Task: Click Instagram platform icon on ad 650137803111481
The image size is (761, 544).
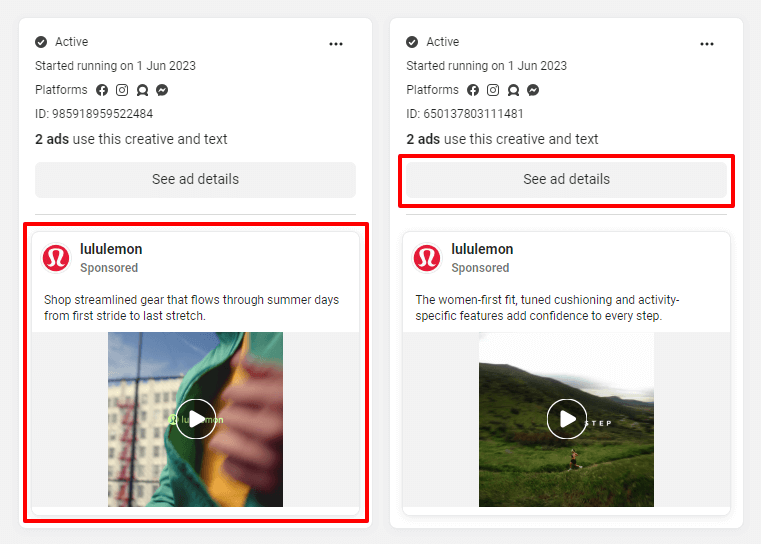Action: click(x=493, y=90)
